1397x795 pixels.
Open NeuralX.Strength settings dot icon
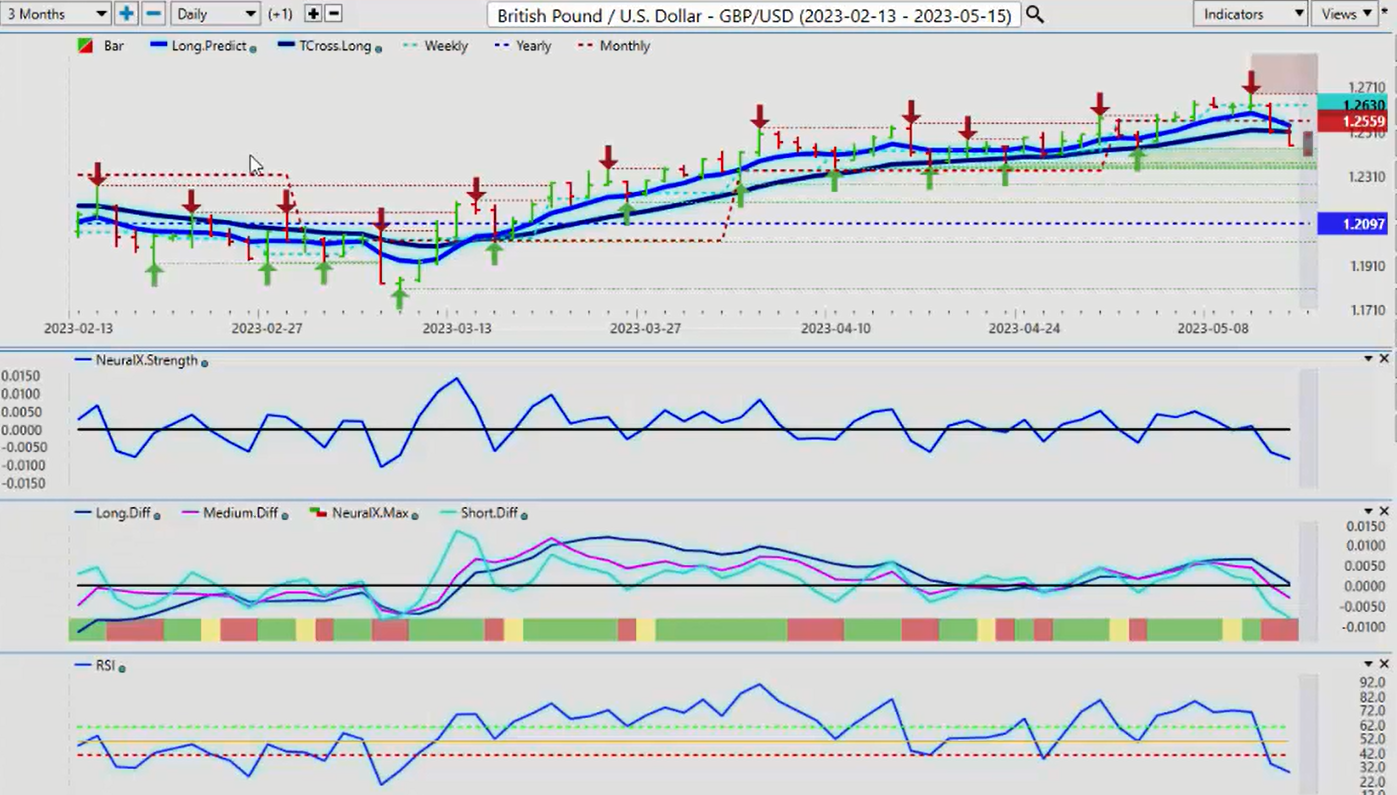(204, 362)
